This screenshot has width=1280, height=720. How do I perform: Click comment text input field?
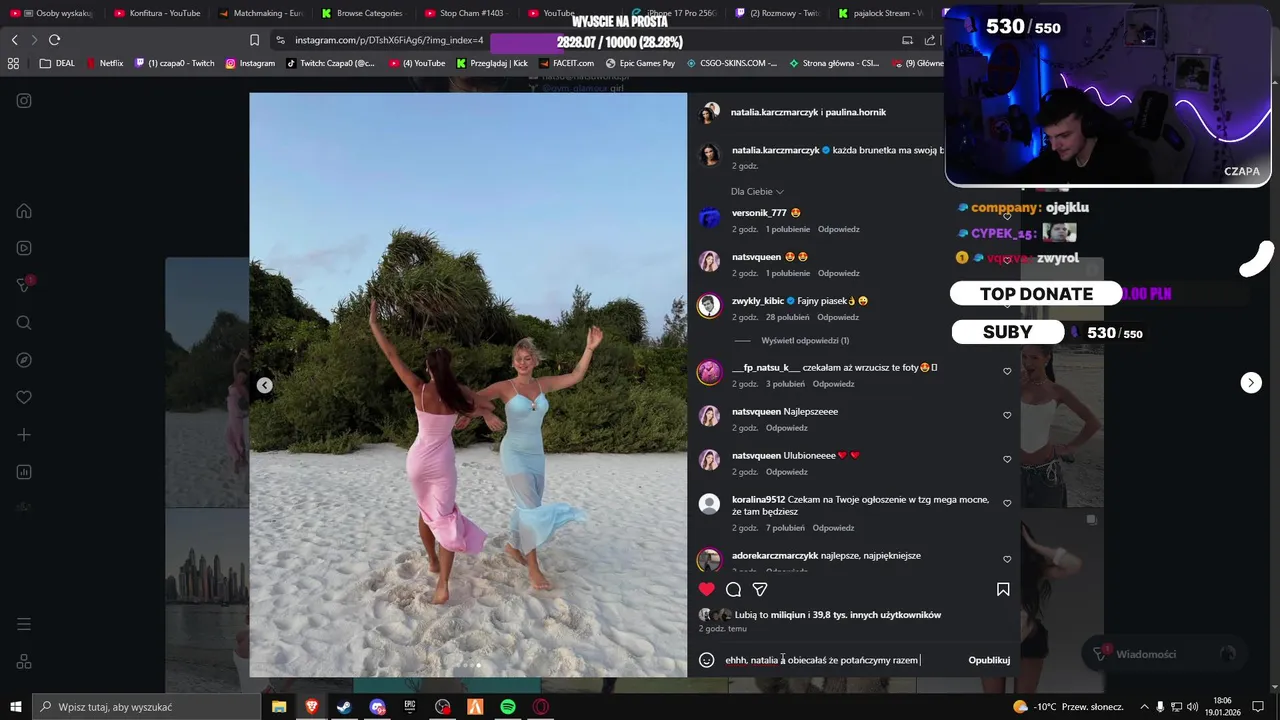tap(840, 660)
